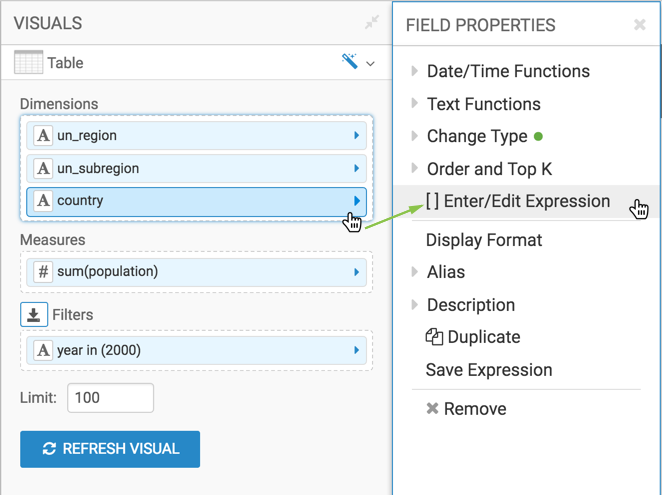This screenshot has width=662, height=495.
Task: Click the hash icon on sum(population) measure
Action: click(x=43, y=271)
